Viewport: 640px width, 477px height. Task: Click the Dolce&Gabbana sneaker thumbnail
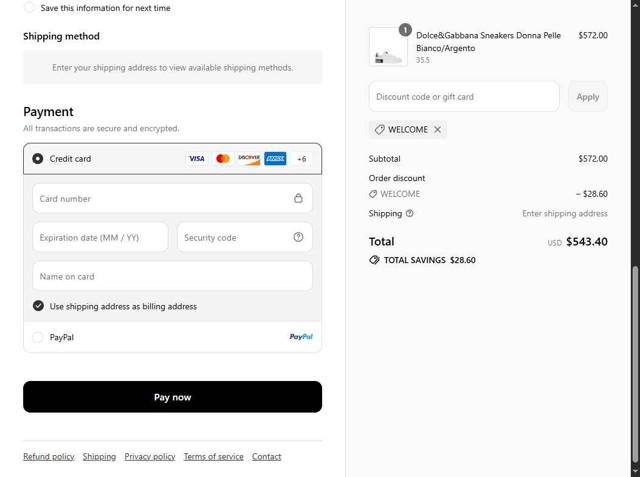(388, 47)
